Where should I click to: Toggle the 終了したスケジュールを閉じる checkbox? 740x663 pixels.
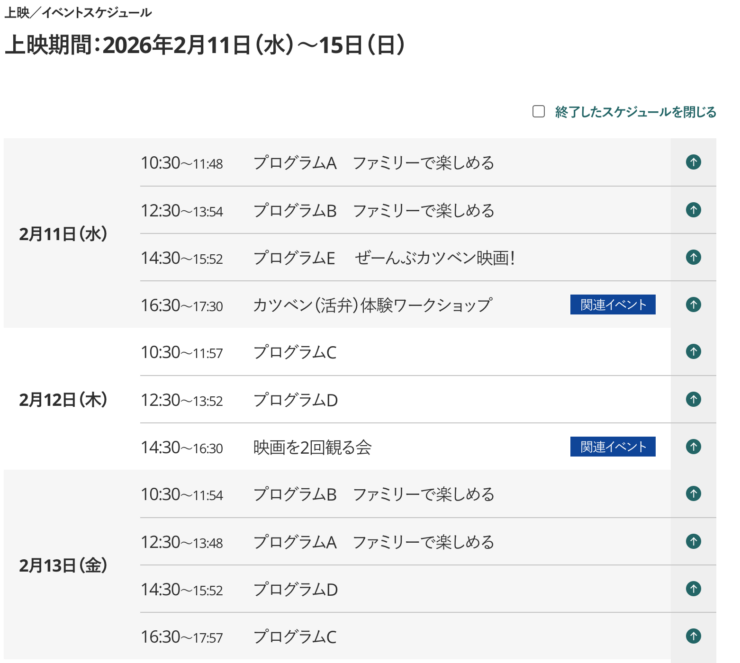point(539,112)
